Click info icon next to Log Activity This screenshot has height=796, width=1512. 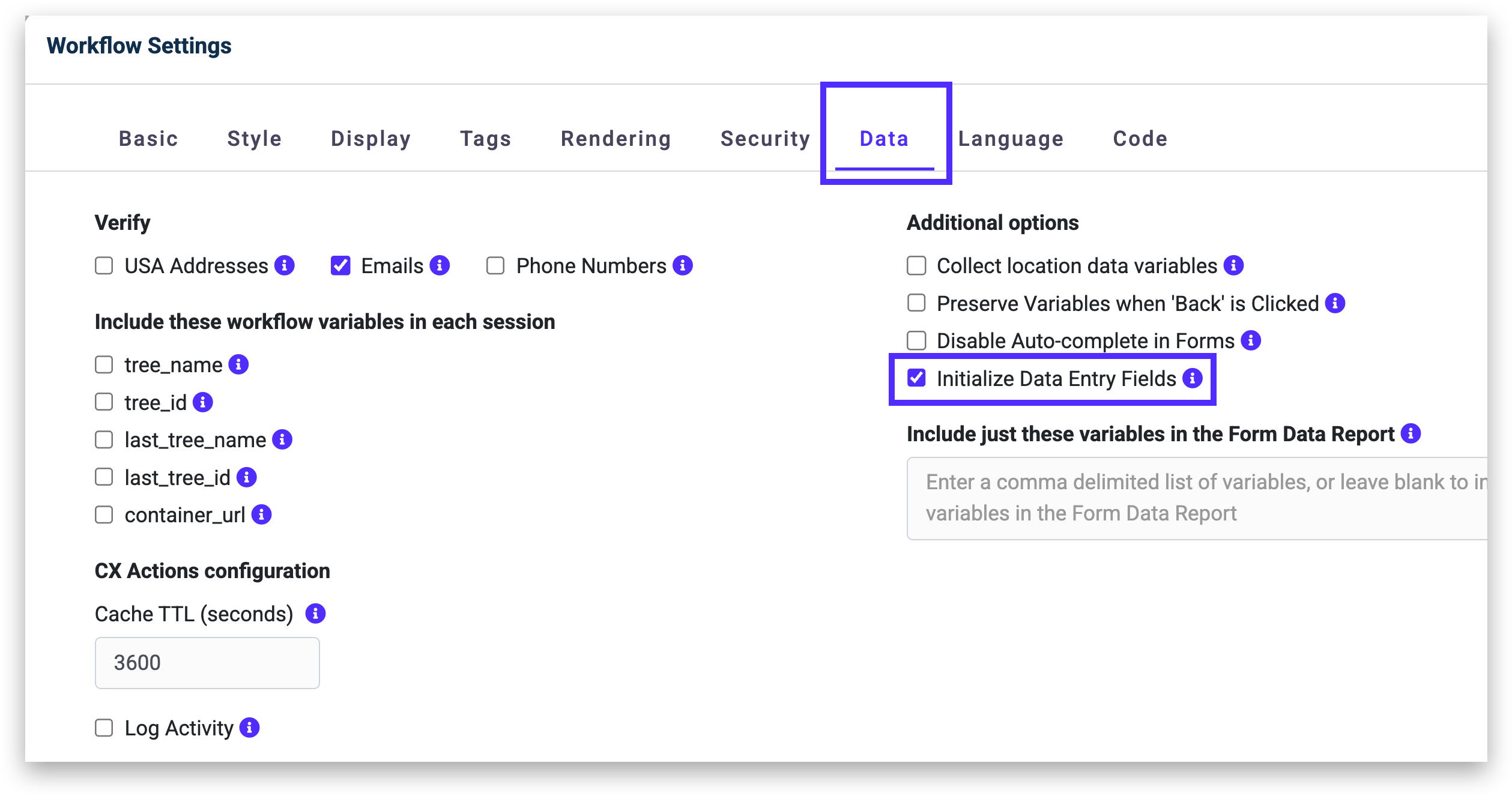click(x=249, y=728)
